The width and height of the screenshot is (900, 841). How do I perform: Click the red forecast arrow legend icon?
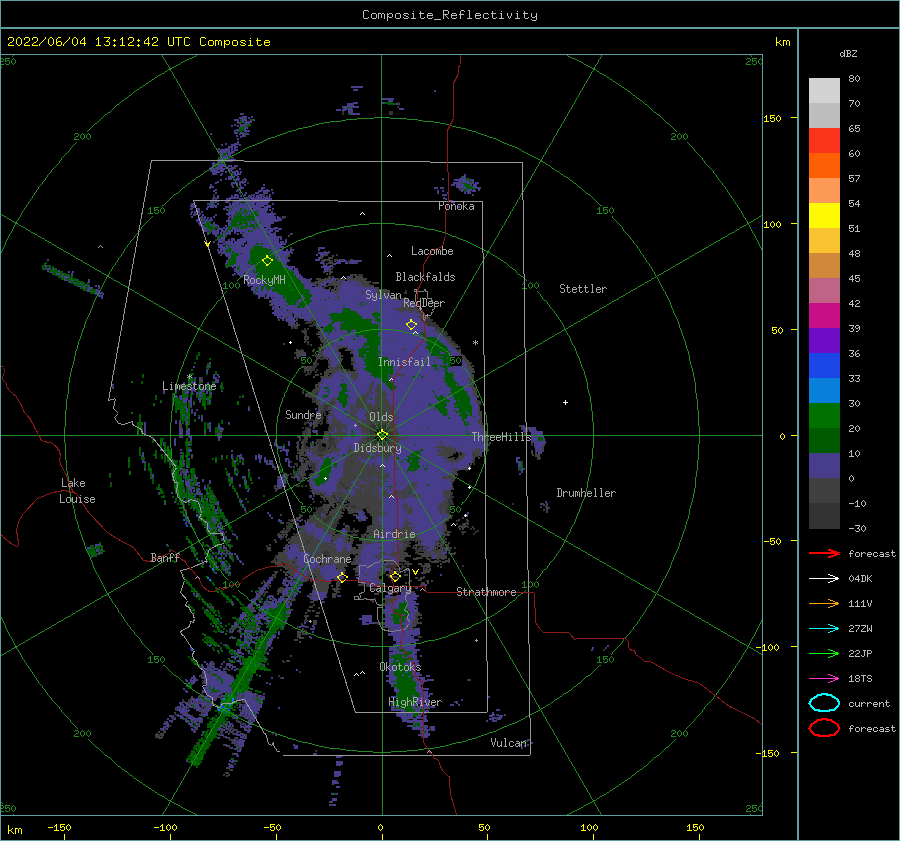pos(824,553)
